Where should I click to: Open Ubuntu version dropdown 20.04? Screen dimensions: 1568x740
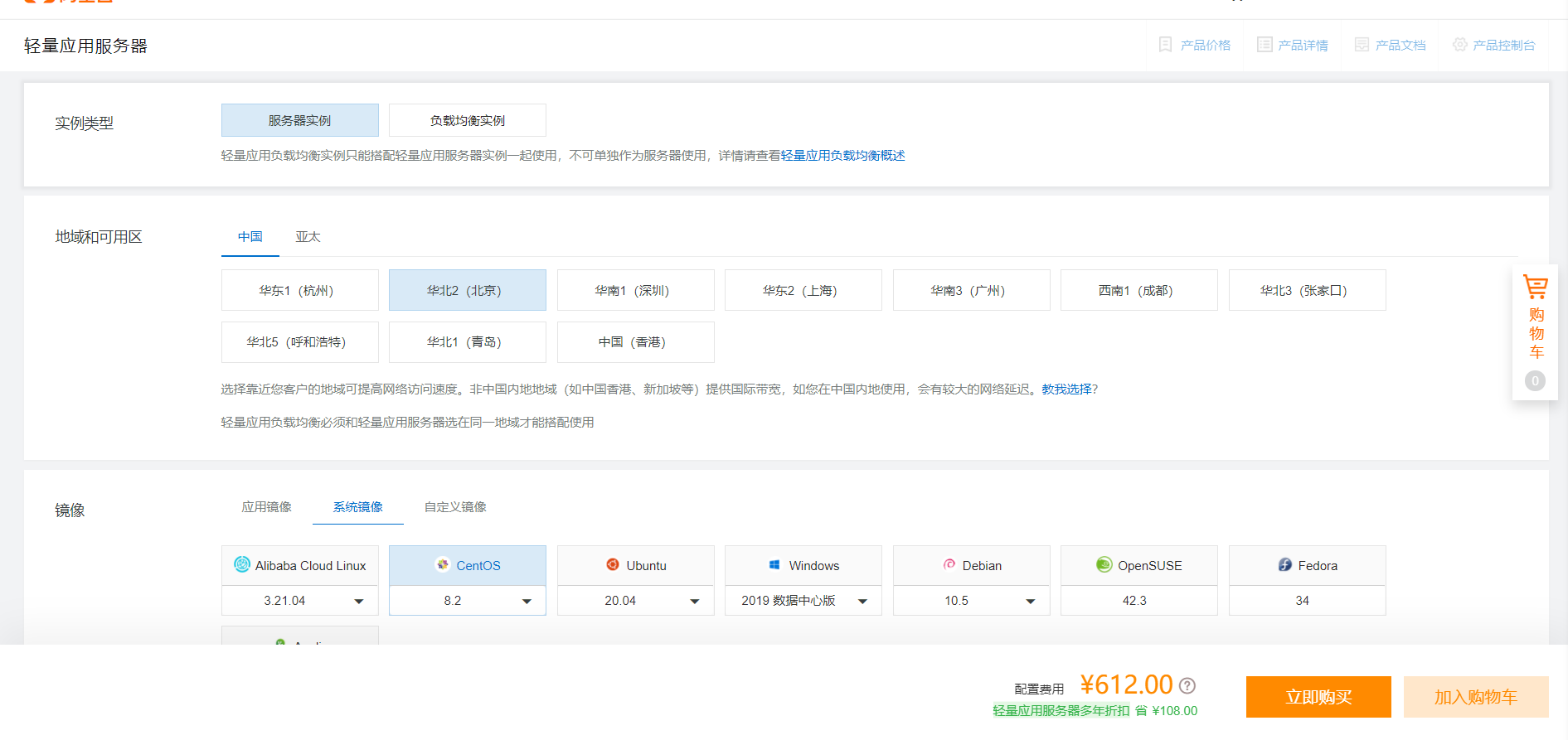pos(636,601)
